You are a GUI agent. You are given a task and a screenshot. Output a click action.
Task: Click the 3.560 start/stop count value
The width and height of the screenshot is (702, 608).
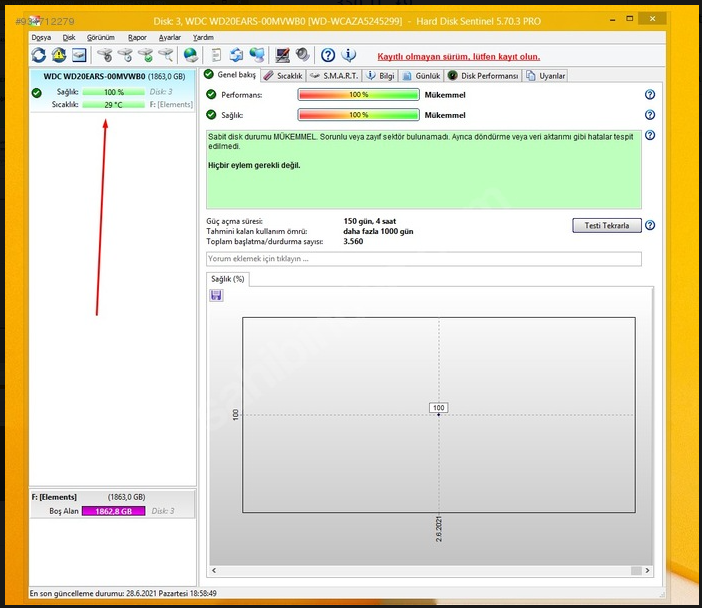pyautogui.click(x=353, y=241)
